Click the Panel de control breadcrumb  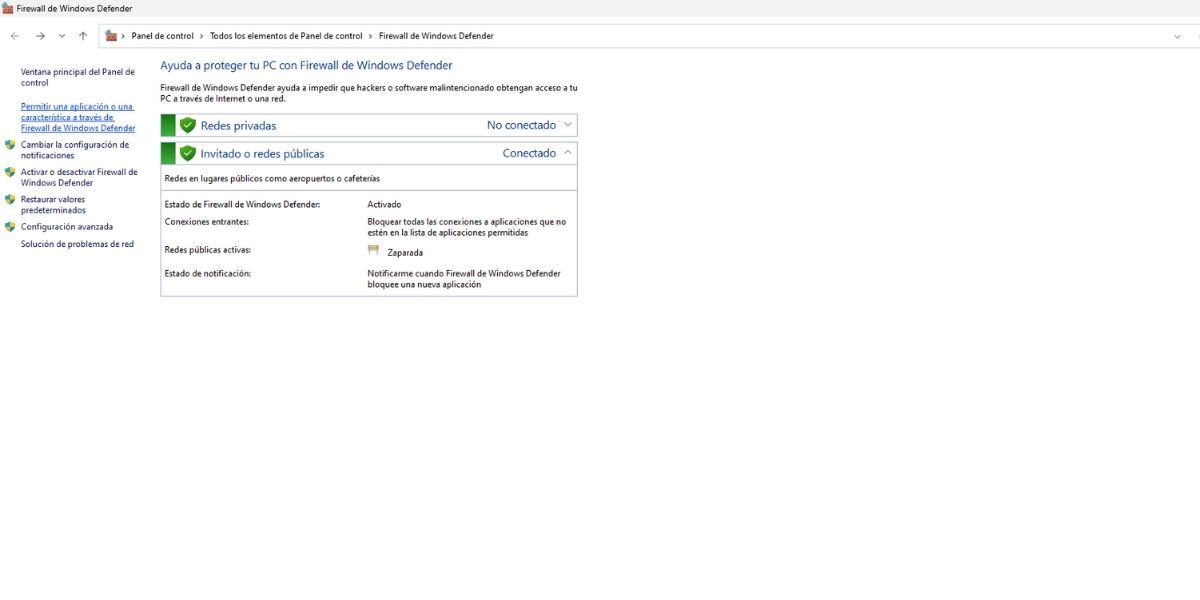(163, 36)
